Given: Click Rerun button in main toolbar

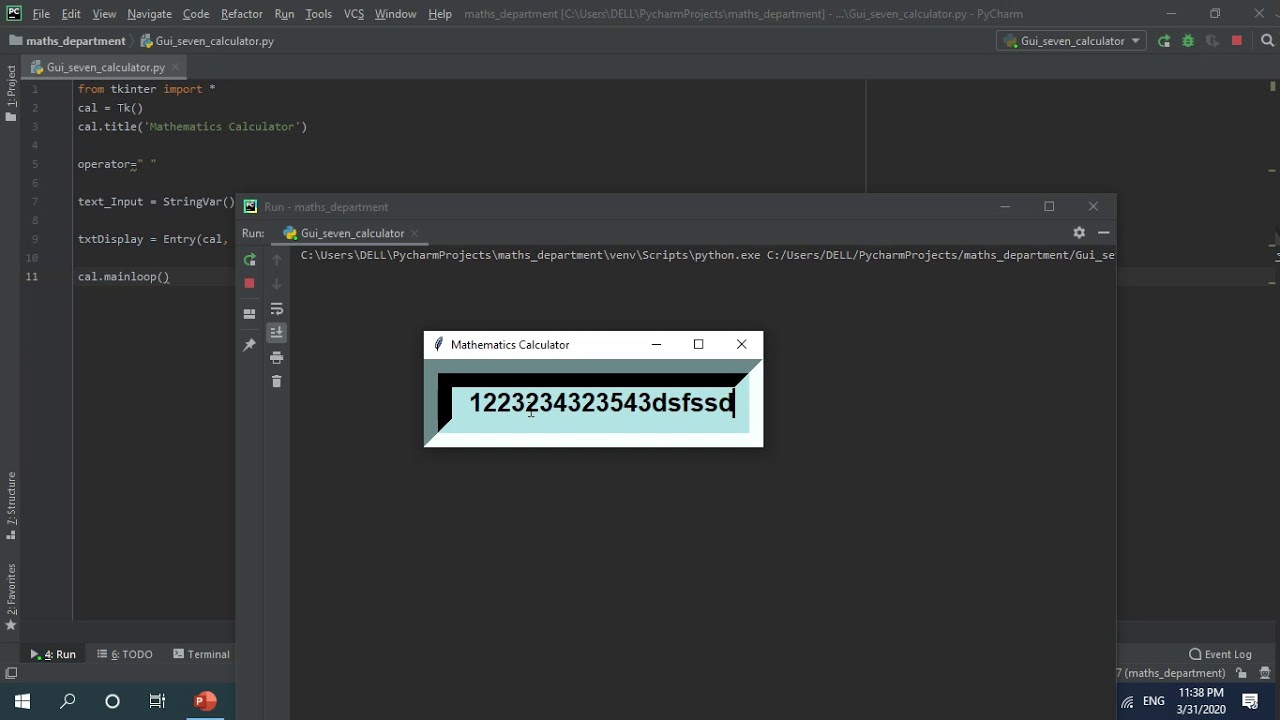Looking at the screenshot, I should (x=1164, y=41).
